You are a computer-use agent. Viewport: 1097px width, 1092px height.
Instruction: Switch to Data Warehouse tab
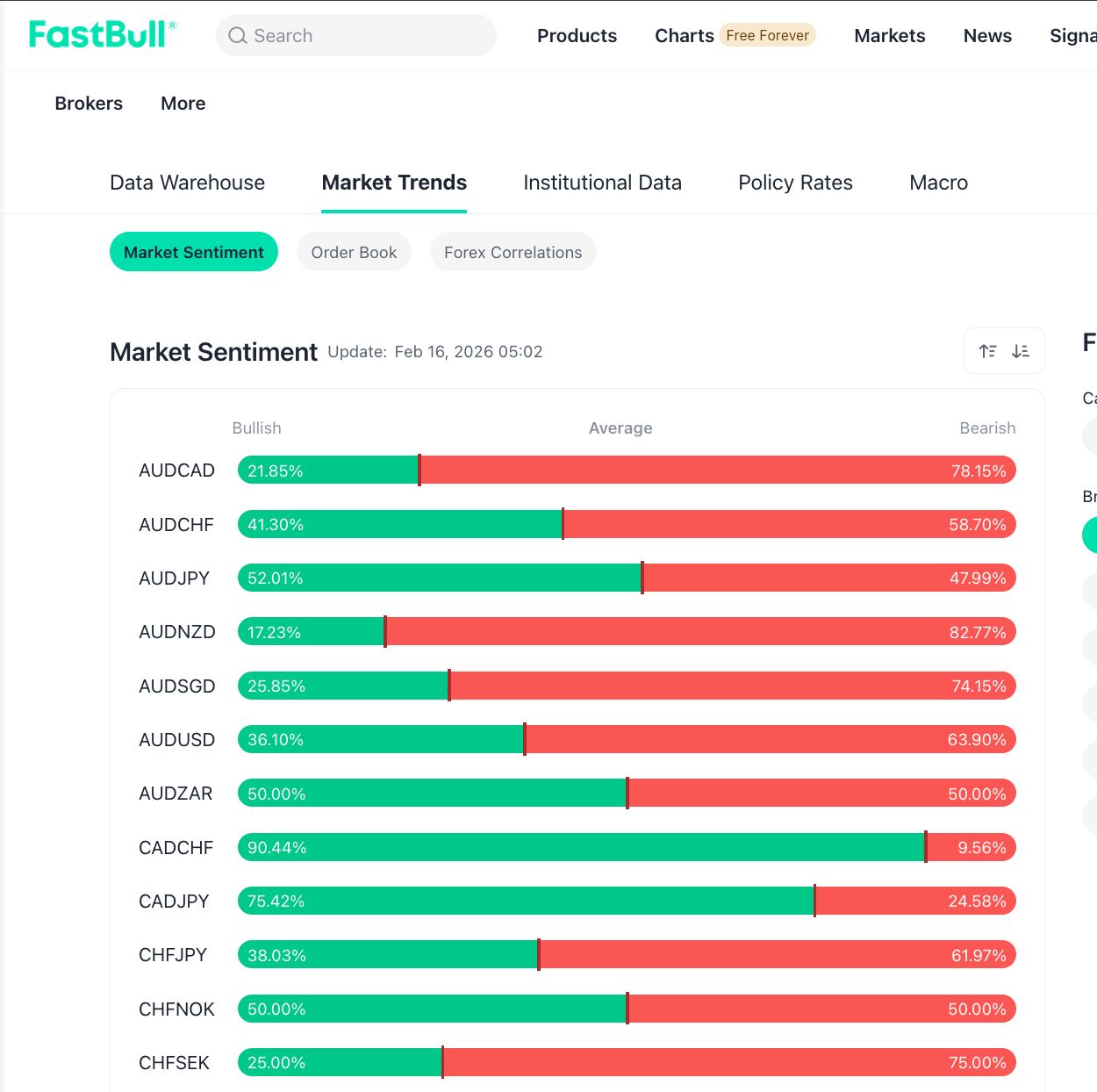(187, 183)
